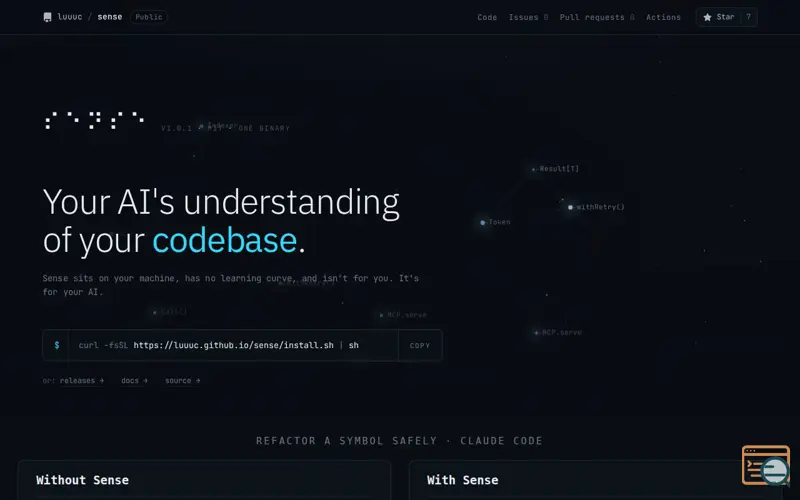Viewport: 800px width, 500px height.
Task: Open the orange terminal widget icon
Action: (766, 465)
